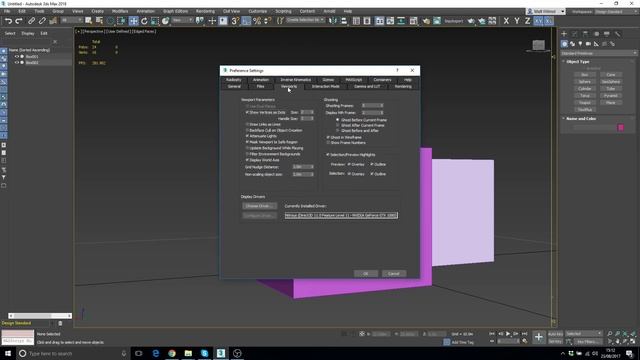Click Grid Nudge Distance spinner field
Viewport: 640px width, 360px height.
[x=303, y=167]
